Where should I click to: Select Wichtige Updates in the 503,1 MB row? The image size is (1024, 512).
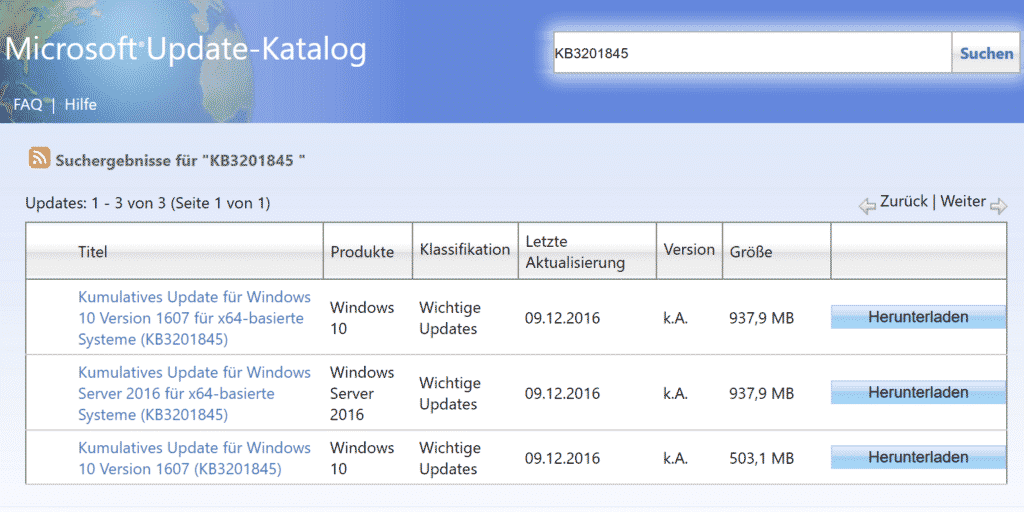point(450,458)
